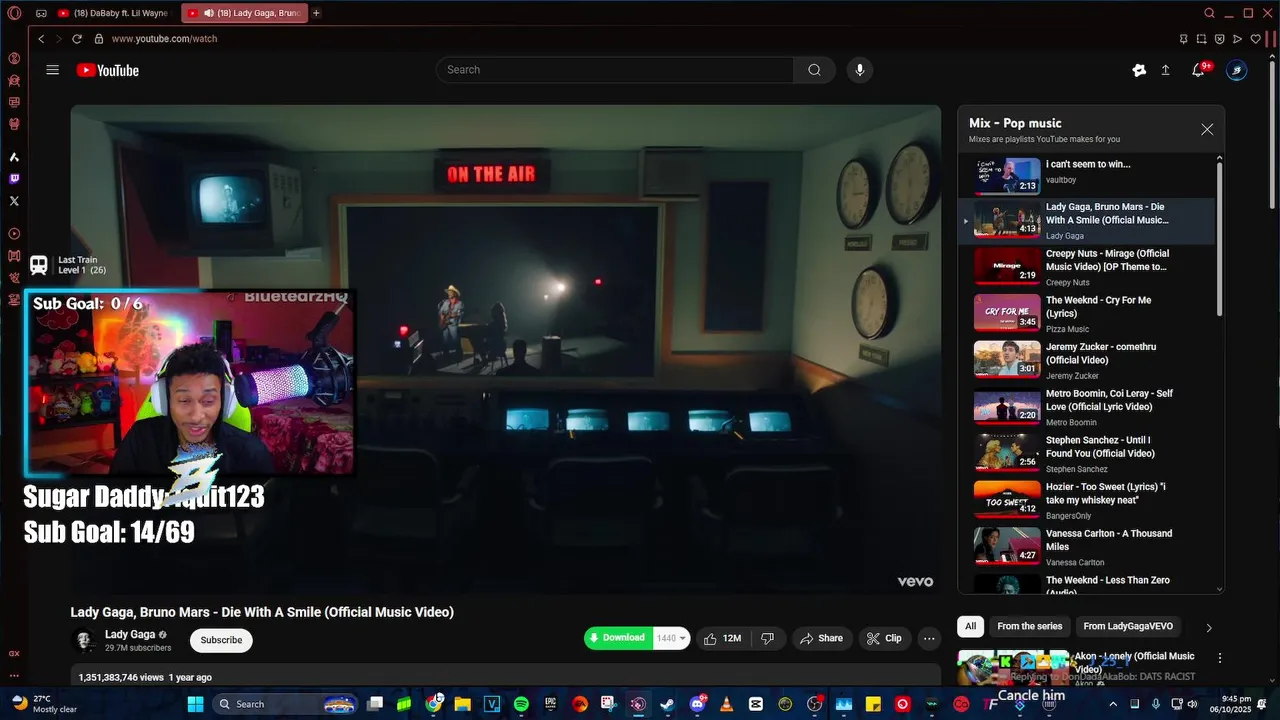This screenshot has height=720, width=1280.
Task: Search with your voice microphone
Action: [860, 70]
